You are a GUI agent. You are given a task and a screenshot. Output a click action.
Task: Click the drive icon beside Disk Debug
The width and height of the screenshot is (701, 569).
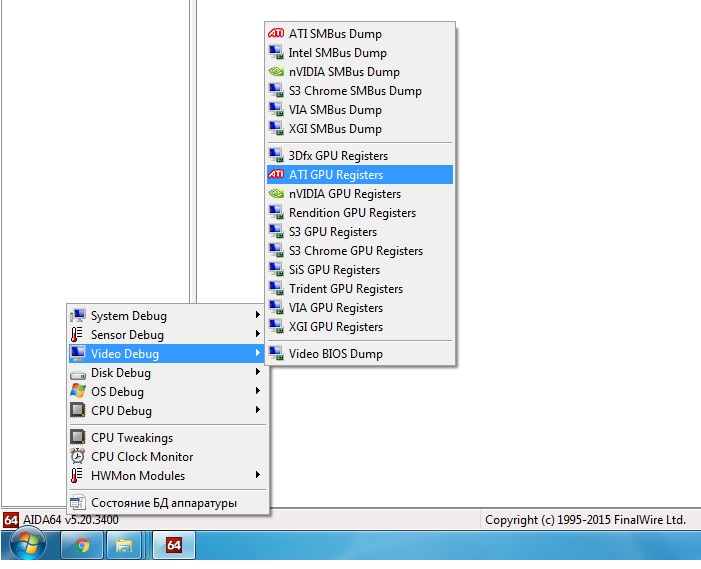pyautogui.click(x=78, y=374)
